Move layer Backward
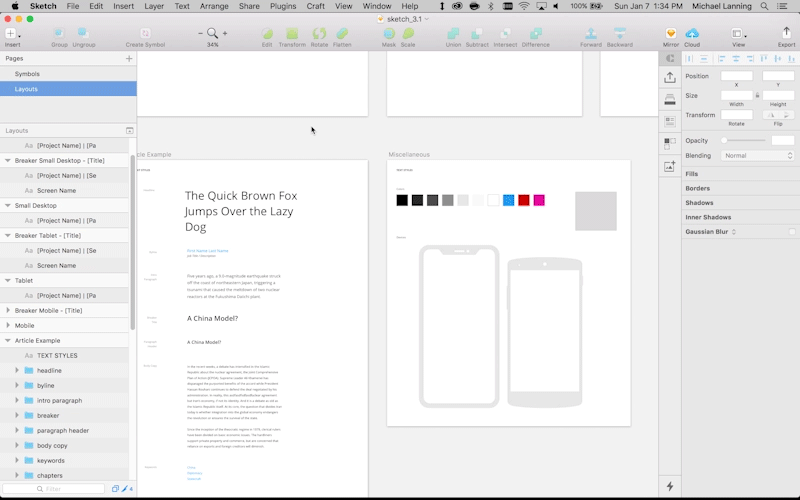The width and height of the screenshot is (800, 500). click(x=619, y=34)
